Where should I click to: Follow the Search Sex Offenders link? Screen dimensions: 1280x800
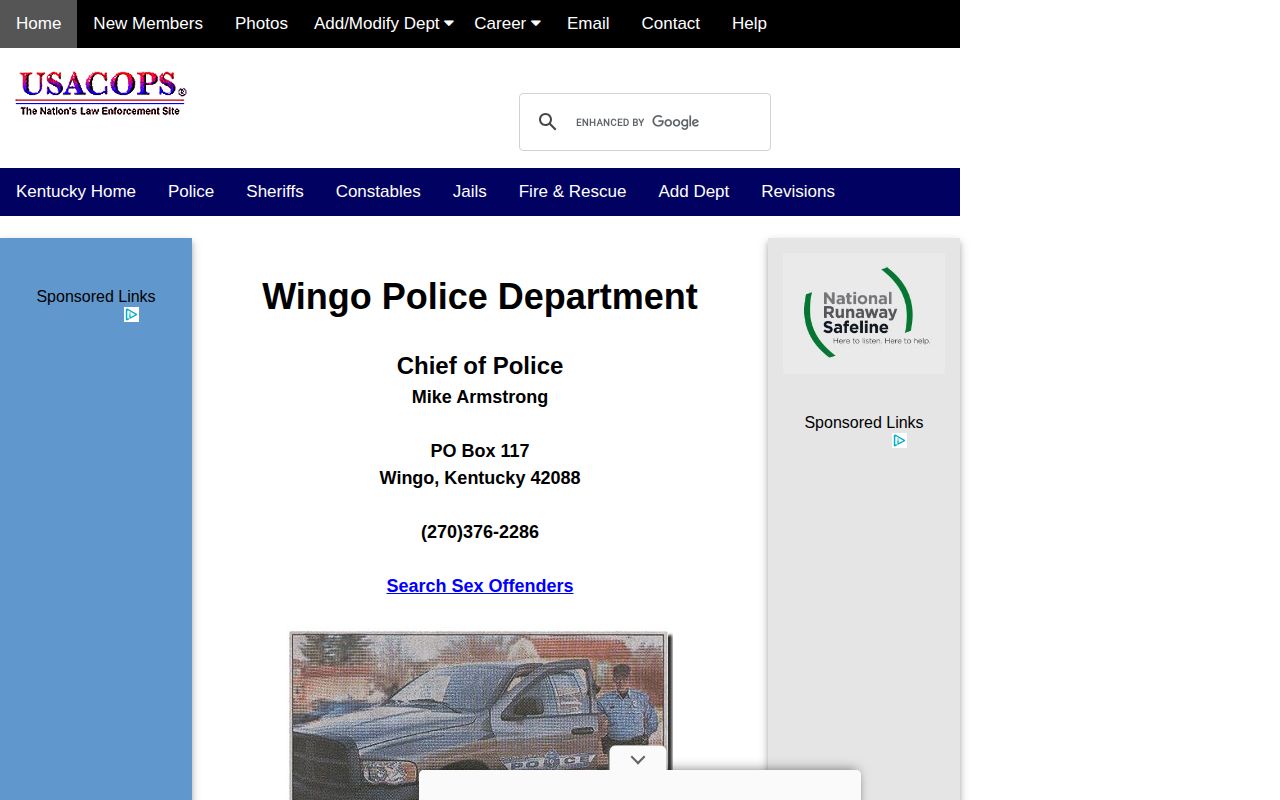coord(480,586)
